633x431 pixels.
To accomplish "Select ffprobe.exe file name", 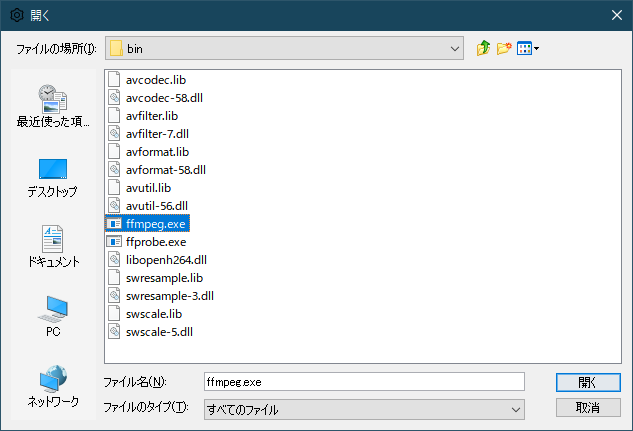I will click(156, 242).
